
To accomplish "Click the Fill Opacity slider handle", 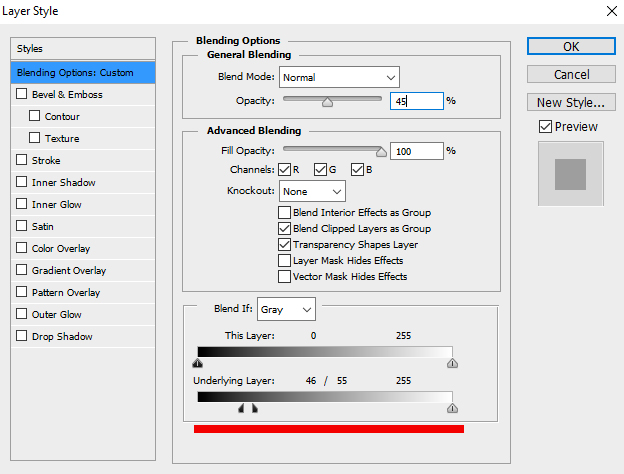I will pos(381,152).
